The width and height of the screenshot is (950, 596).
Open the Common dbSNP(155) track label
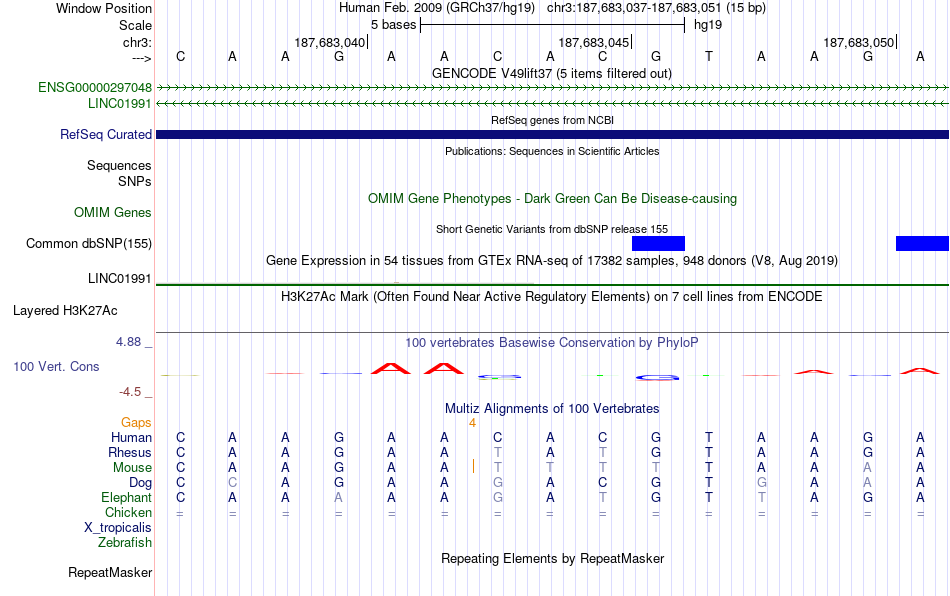(x=88, y=243)
